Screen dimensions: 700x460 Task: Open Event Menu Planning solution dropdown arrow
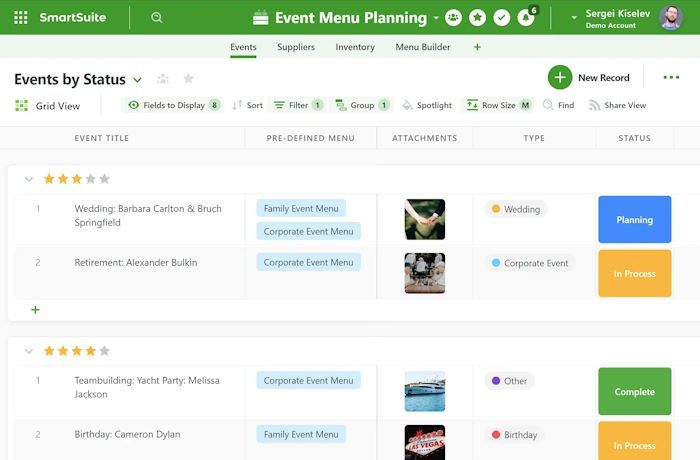pyautogui.click(x=436, y=18)
